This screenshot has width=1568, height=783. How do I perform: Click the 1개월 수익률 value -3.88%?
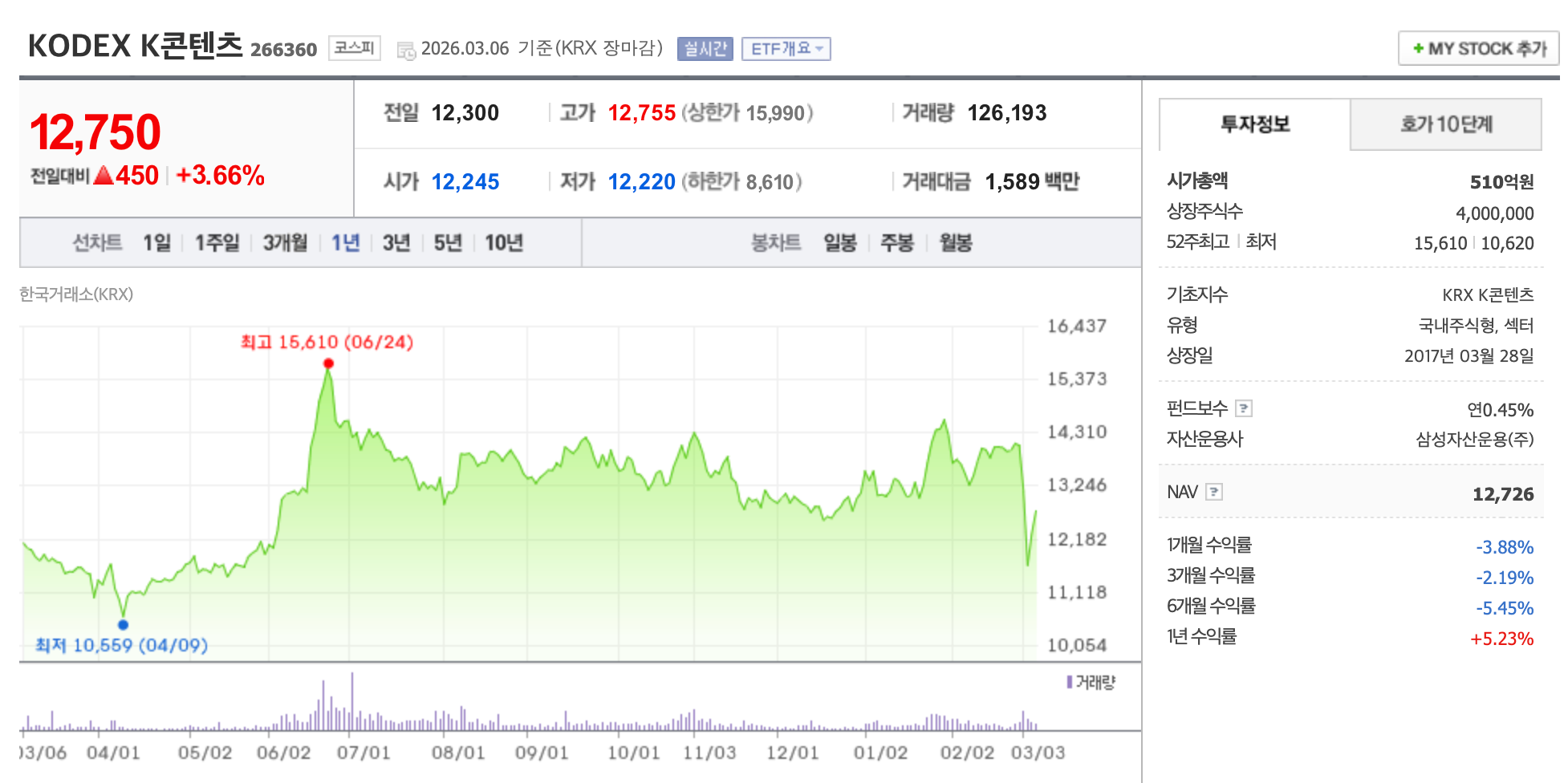tap(1505, 547)
